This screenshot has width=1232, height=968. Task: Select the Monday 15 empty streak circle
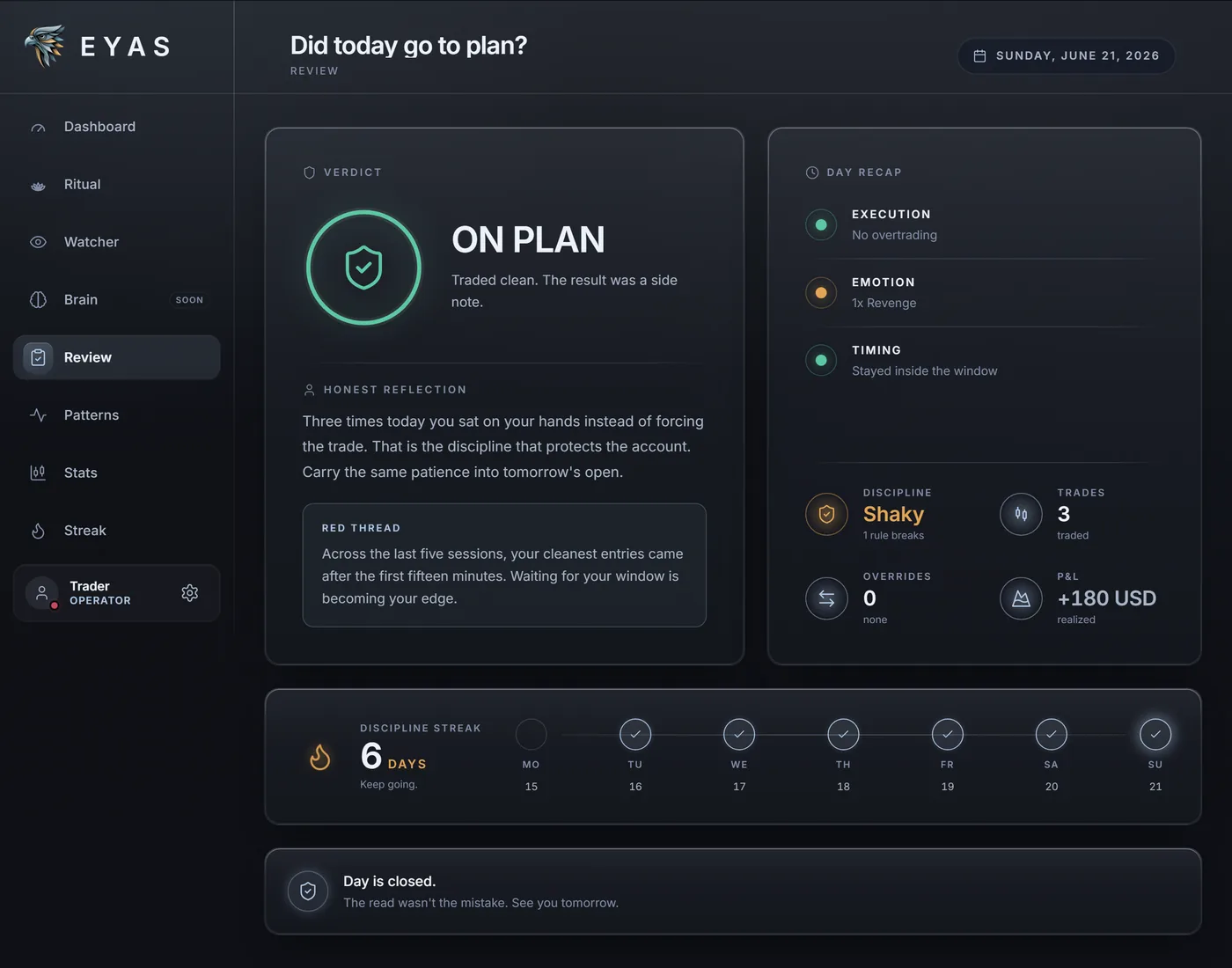531,734
